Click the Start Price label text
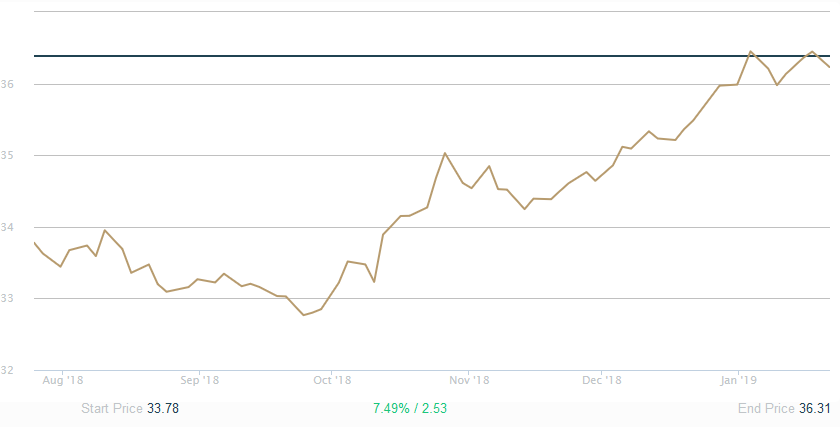Image resolution: width=840 pixels, height=427 pixels. click(x=111, y=409)
